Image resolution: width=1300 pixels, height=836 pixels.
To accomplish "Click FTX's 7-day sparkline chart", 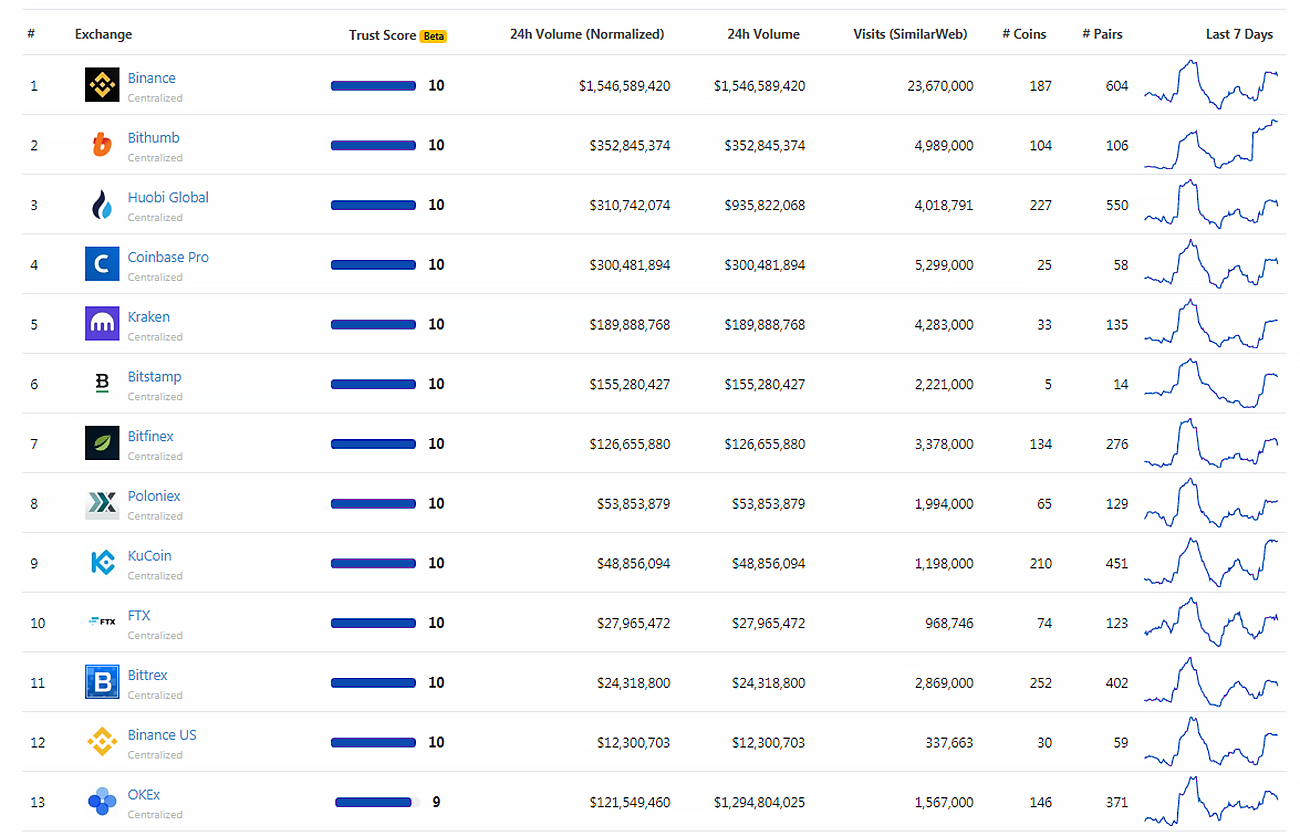I will 1211,622.
